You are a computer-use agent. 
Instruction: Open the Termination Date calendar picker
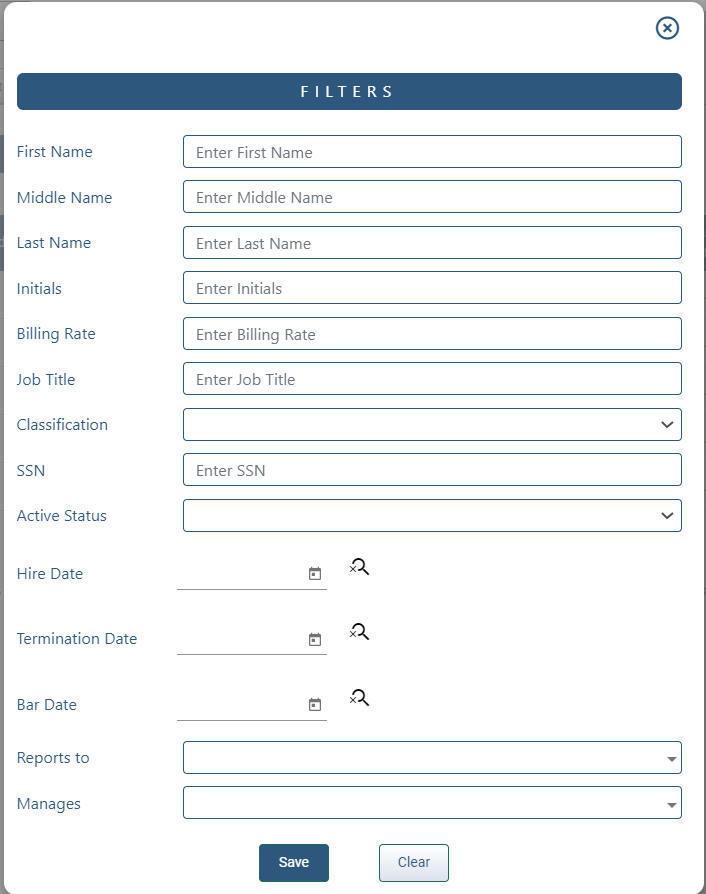point(315,639)
